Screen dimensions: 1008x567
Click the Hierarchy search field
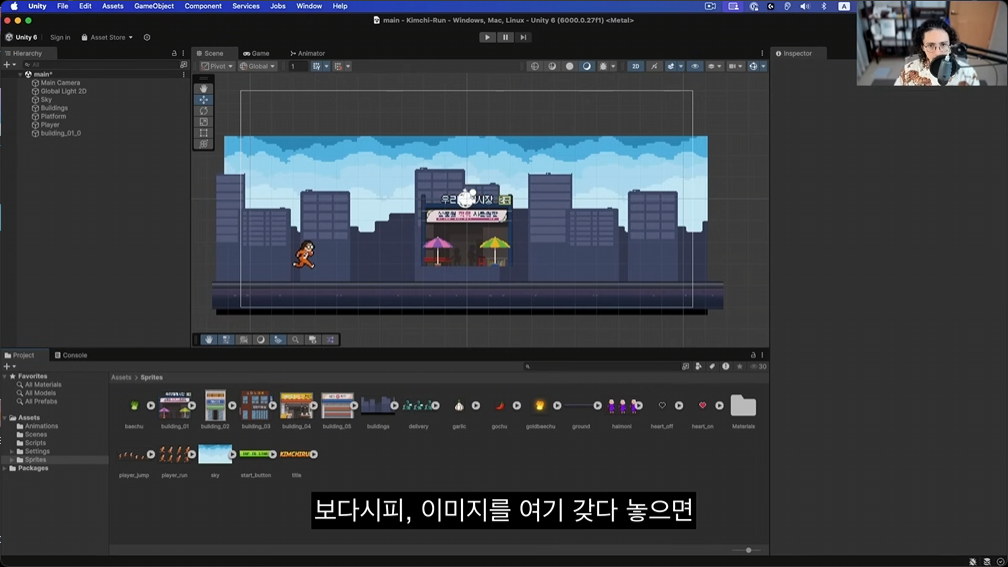point(100,65)
